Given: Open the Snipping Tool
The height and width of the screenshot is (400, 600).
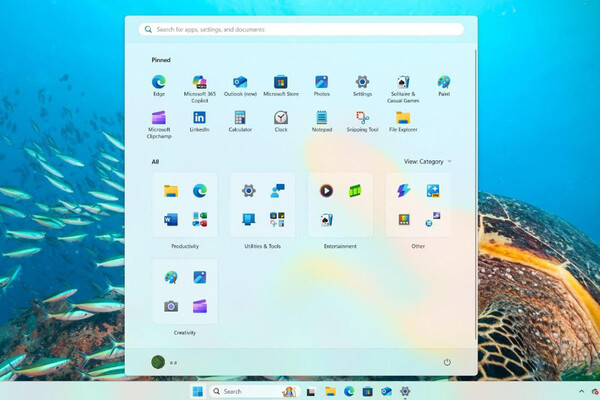Looking at the screenshot, I should (x=362, y=118).
